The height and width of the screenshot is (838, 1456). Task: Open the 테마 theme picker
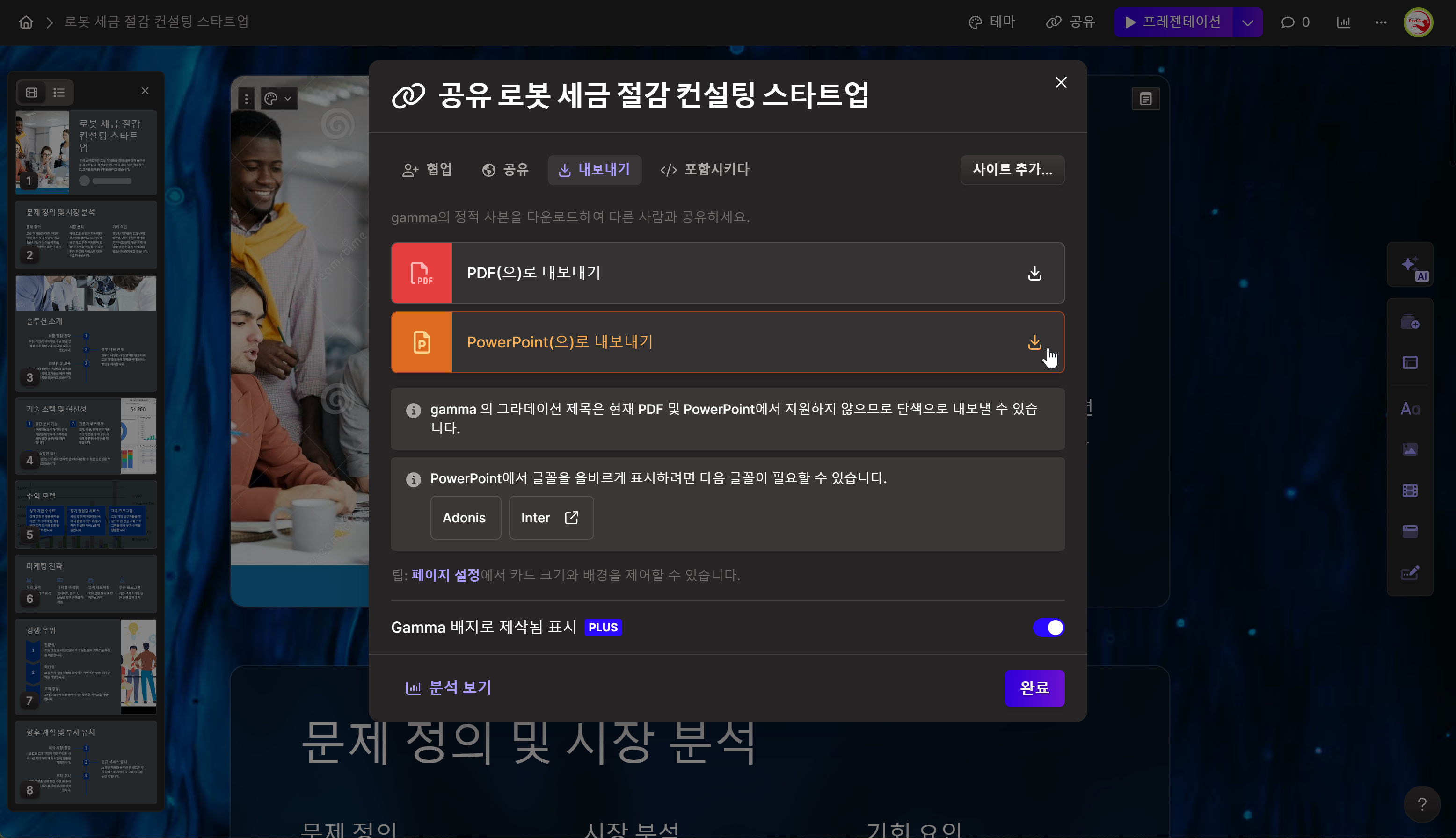991,22
